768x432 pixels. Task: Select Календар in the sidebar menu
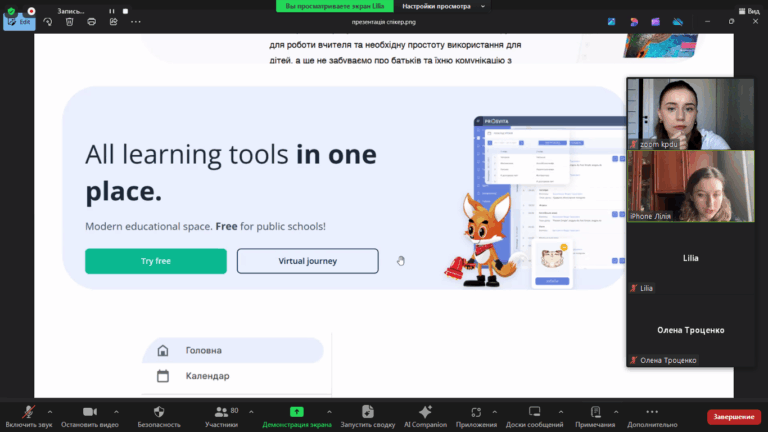[x=233, y=376]
